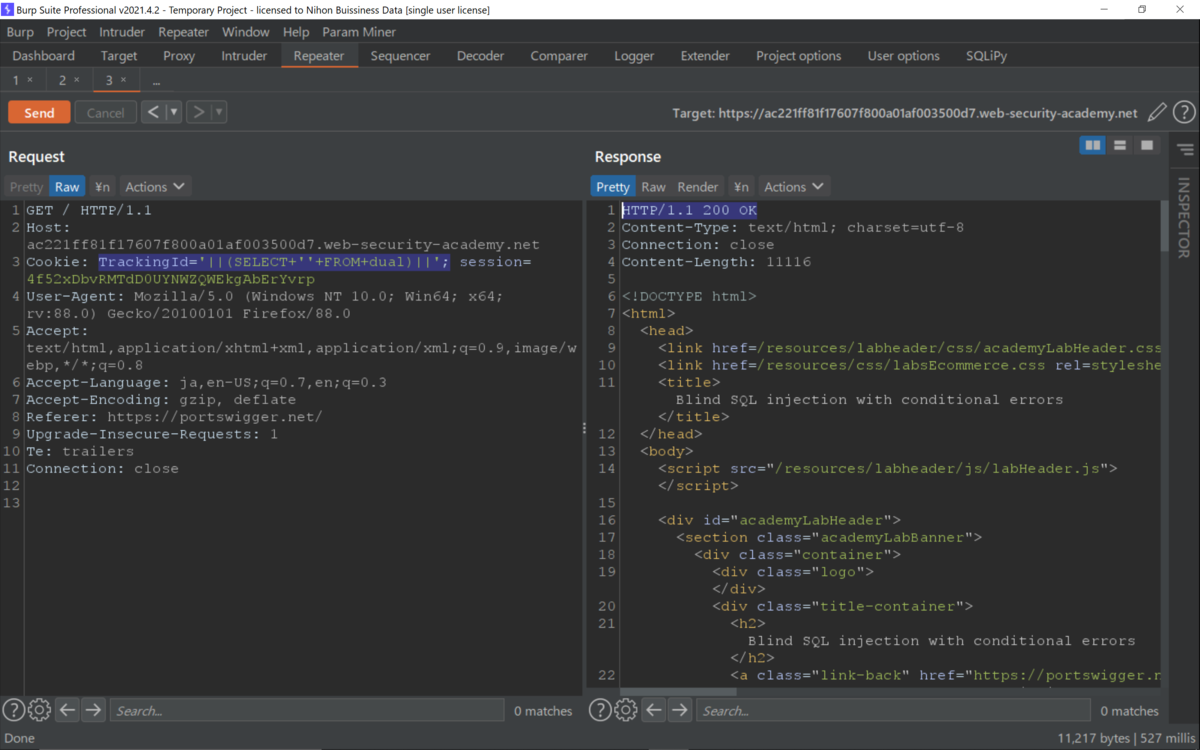Click the Cookie TrackingId payload text

pos(274,262)
